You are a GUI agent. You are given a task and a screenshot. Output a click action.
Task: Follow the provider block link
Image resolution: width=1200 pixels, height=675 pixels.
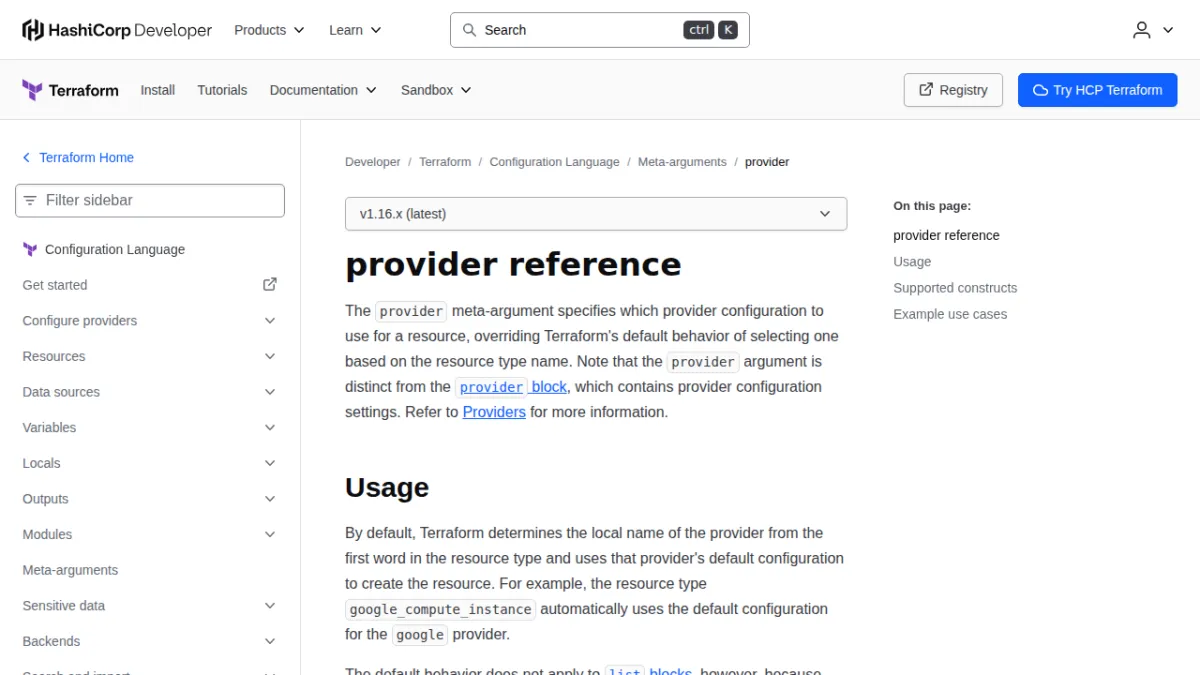(x=511, y=387)
